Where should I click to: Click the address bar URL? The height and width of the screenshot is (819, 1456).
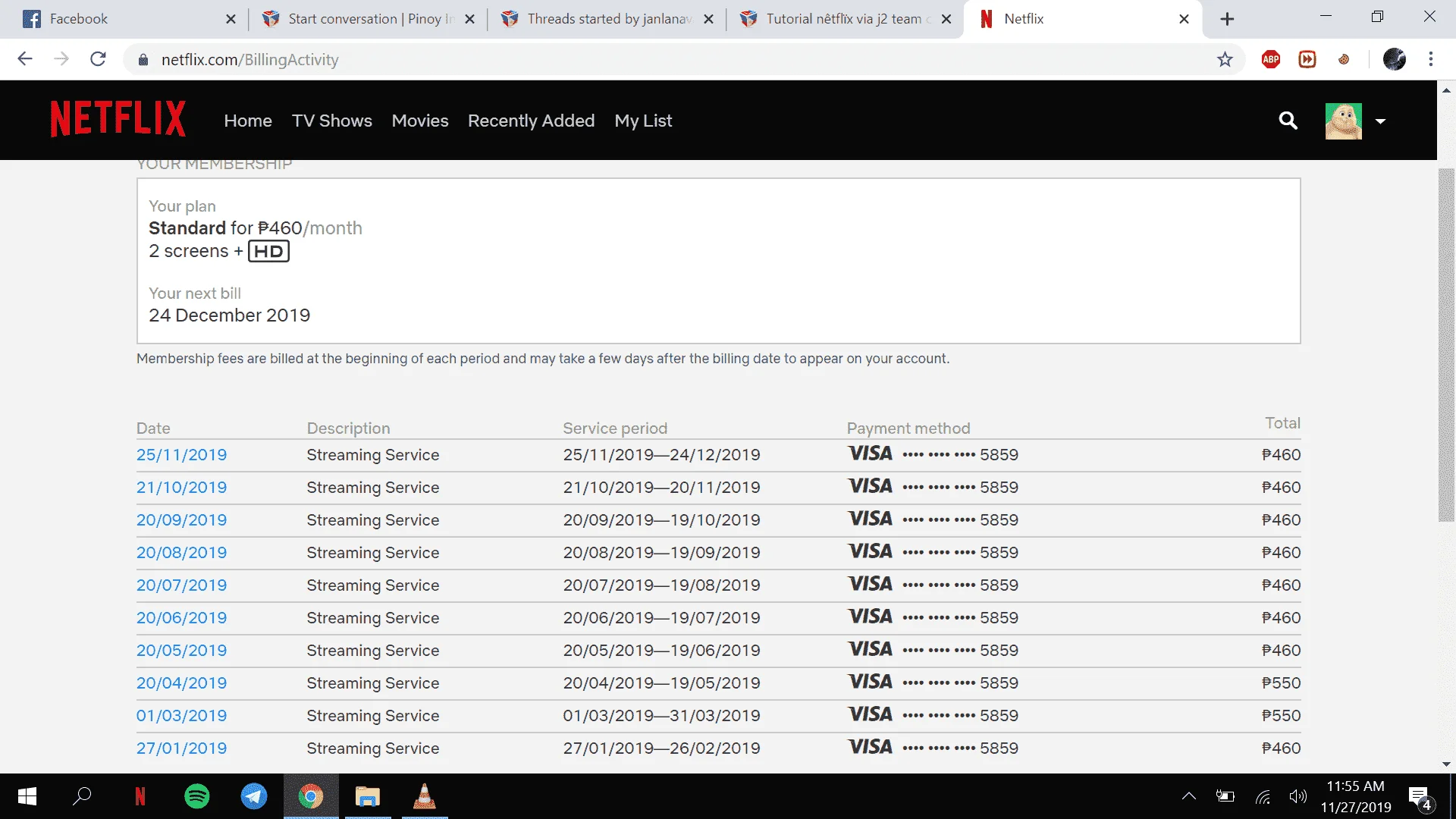tap(249, 59)
